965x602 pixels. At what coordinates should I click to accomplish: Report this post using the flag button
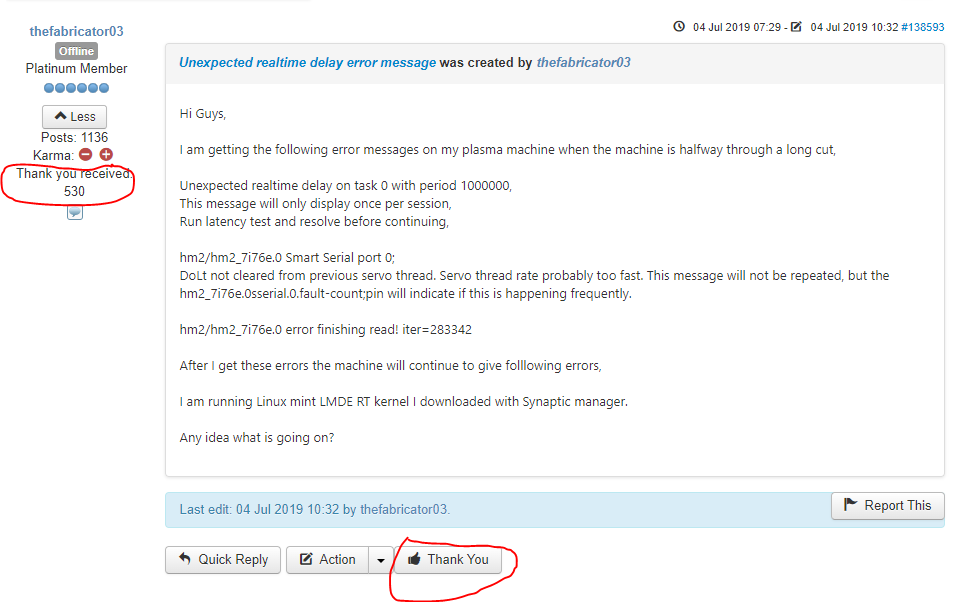point(887,505)
